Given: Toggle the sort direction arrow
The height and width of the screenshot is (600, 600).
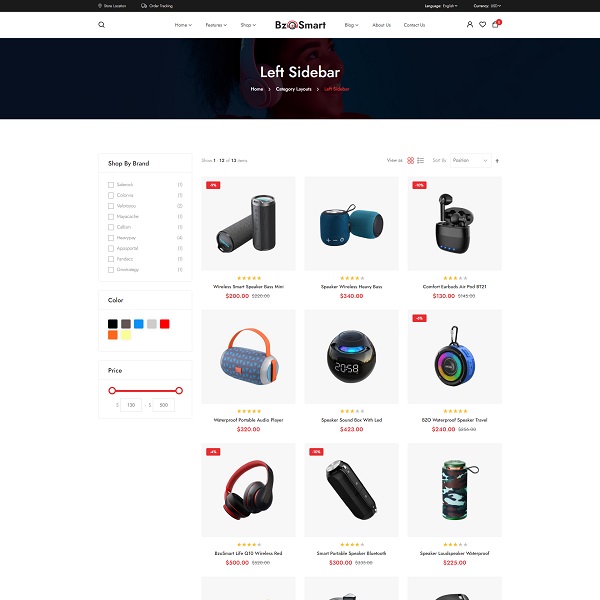Looking at the screenshot, I should 497,161.
